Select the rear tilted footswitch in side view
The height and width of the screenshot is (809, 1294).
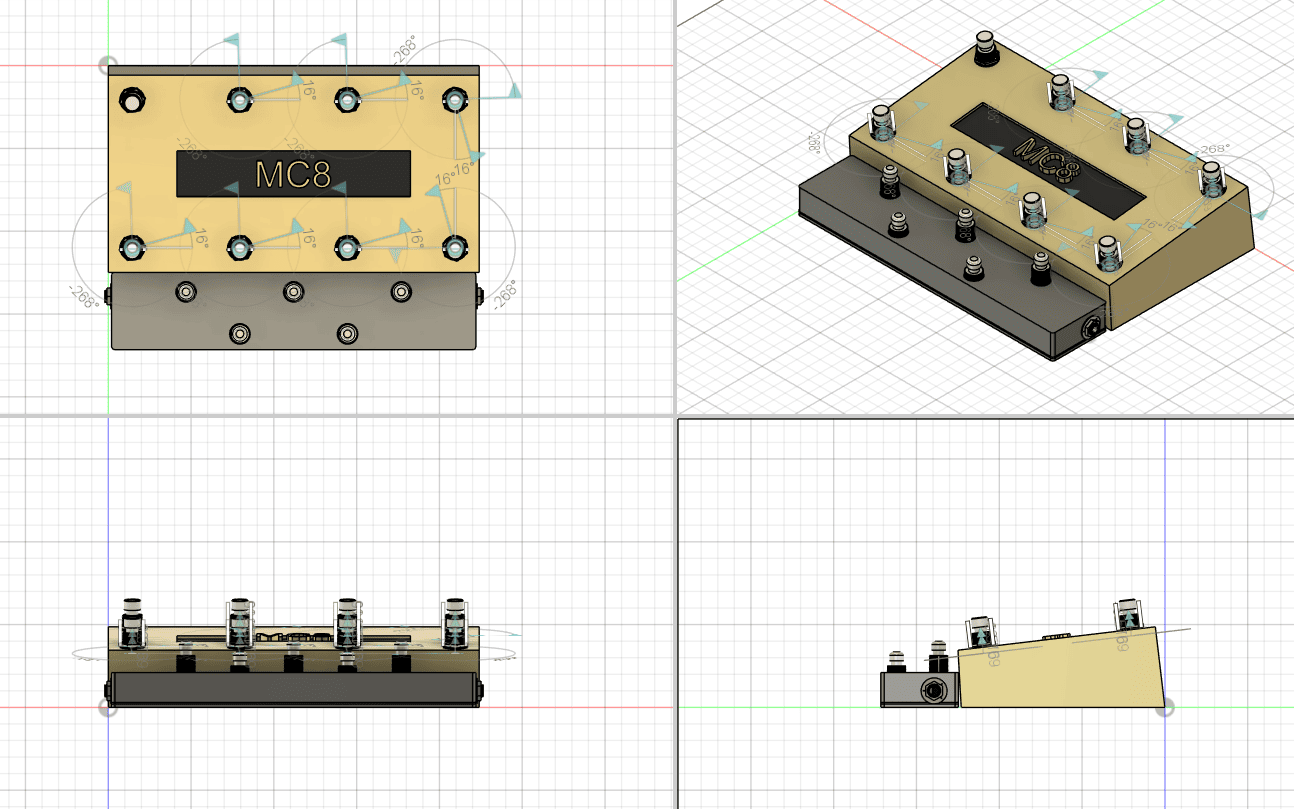coord(1127,616)
